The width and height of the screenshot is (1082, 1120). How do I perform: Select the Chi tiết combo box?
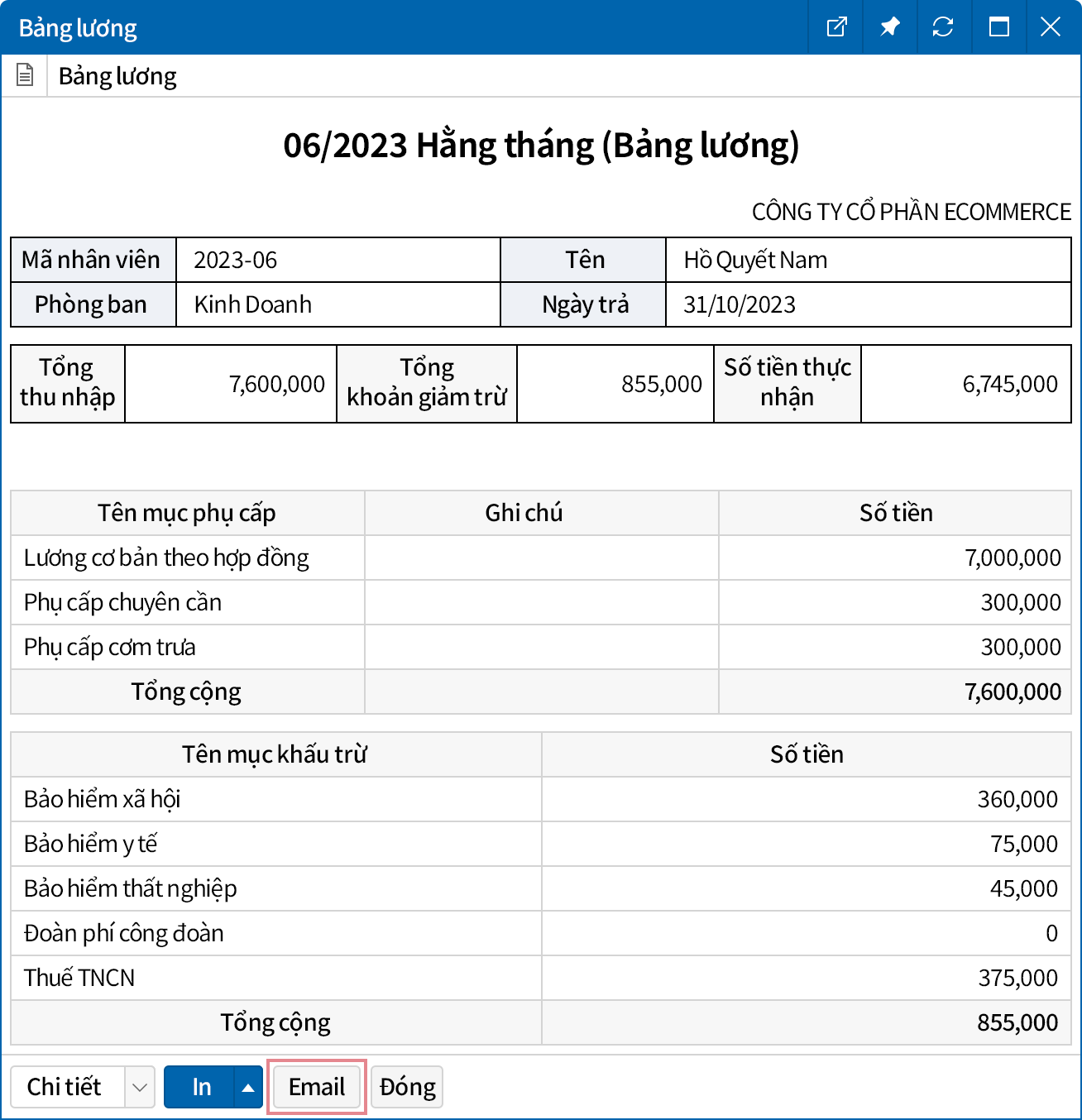tap(66, 1087)
